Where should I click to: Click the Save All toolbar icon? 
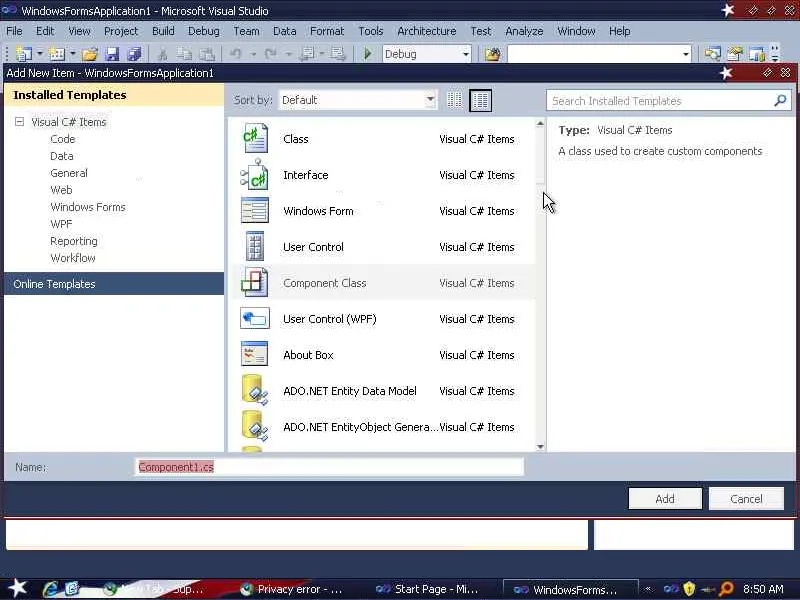(134, 54)
